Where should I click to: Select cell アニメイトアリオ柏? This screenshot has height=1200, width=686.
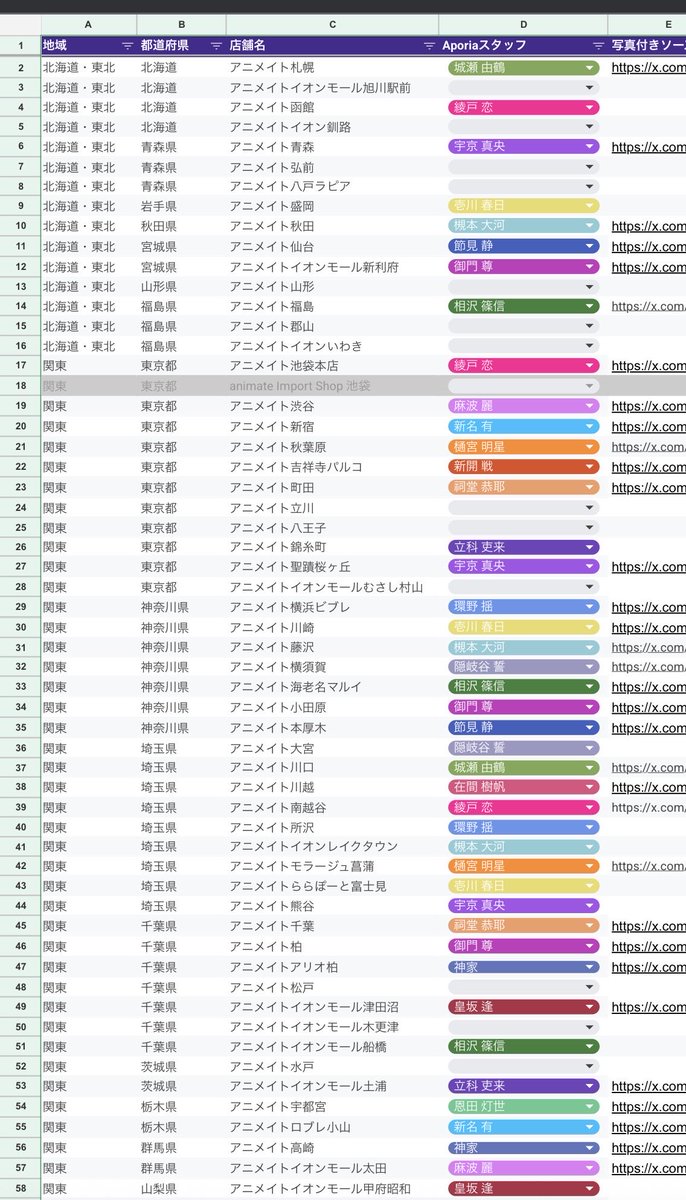[332, 967]
